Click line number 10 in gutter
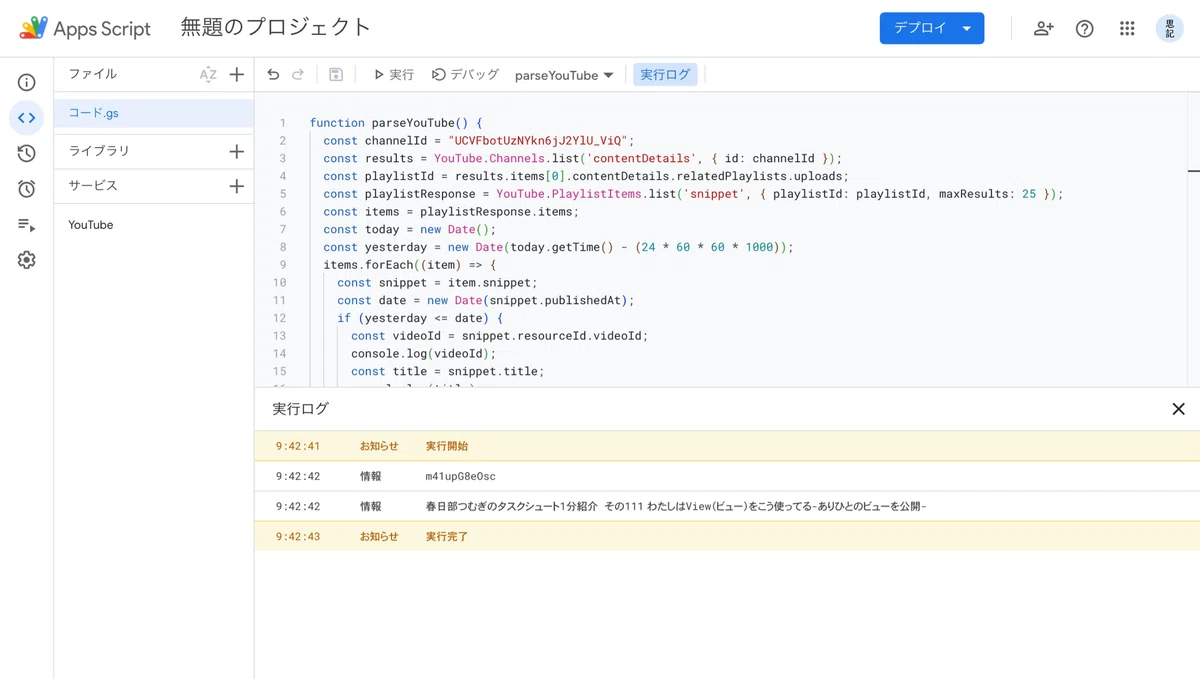This screenshot has width=1200, height=679. pyautogui.click(x=279, y=283)
